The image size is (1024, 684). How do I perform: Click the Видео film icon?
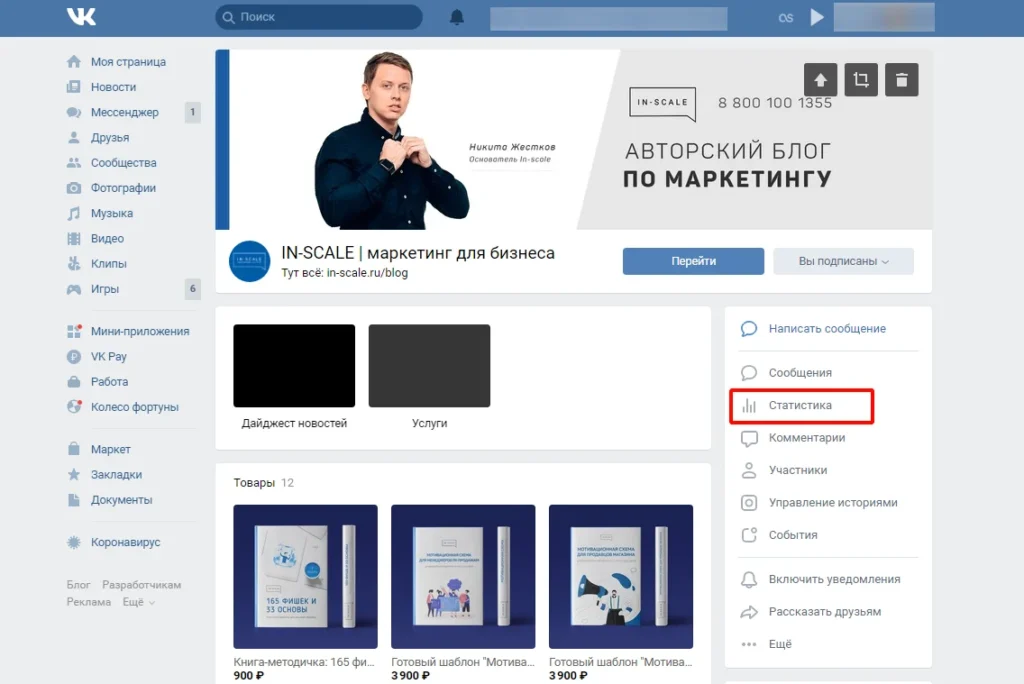click(74, 238)
